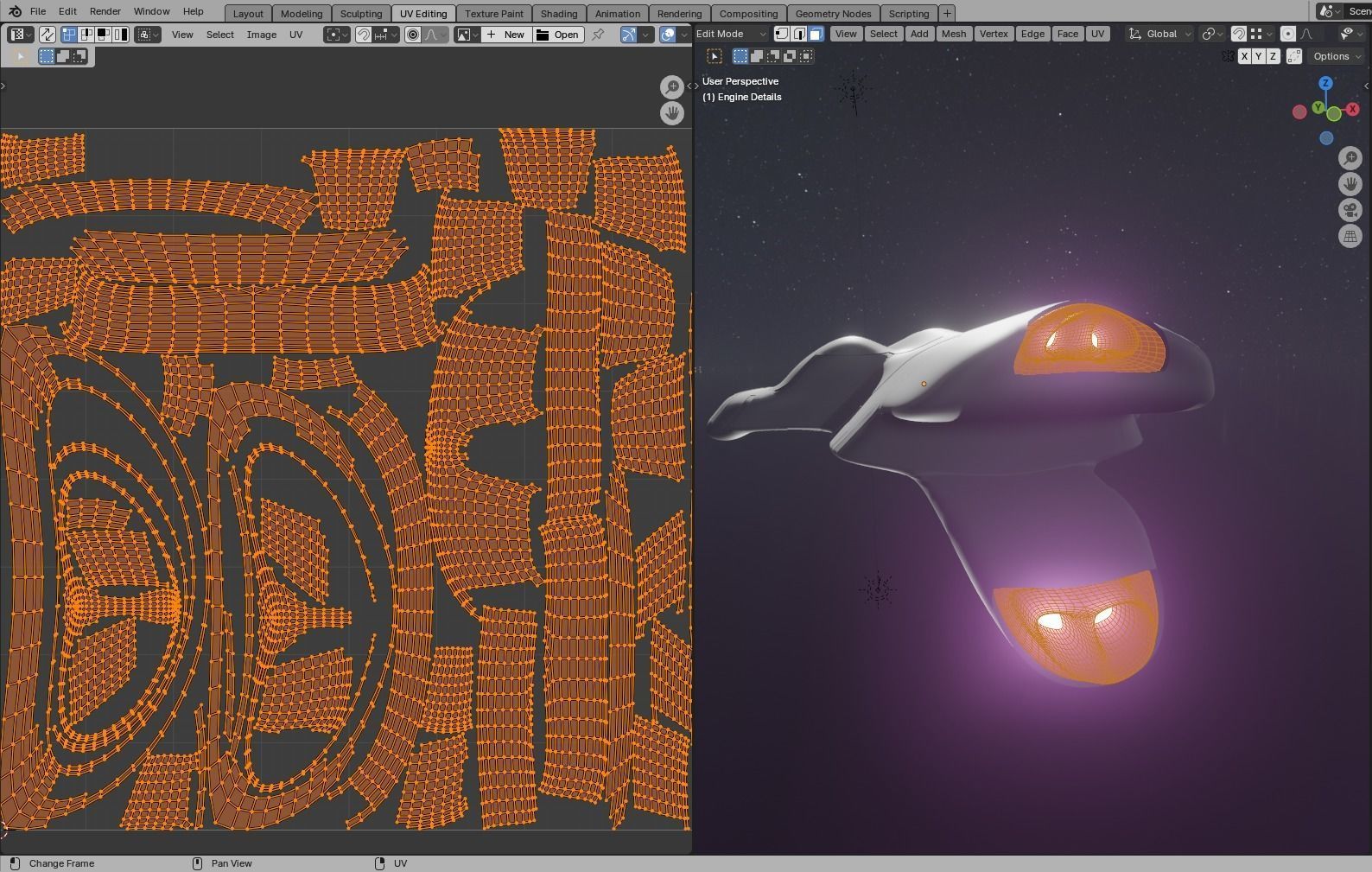Open Global transform orientation dropdown
1372x872 pixels.
[1160, 34]
